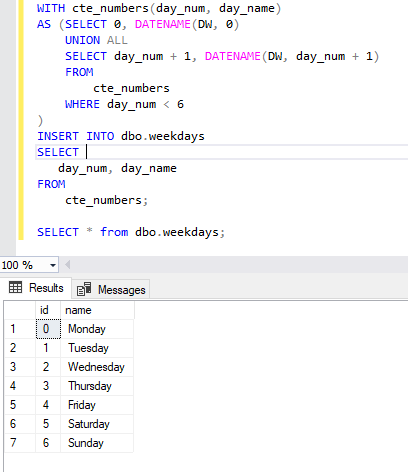
Task: Click the cell containing Monday
Action: click(97, 329)
